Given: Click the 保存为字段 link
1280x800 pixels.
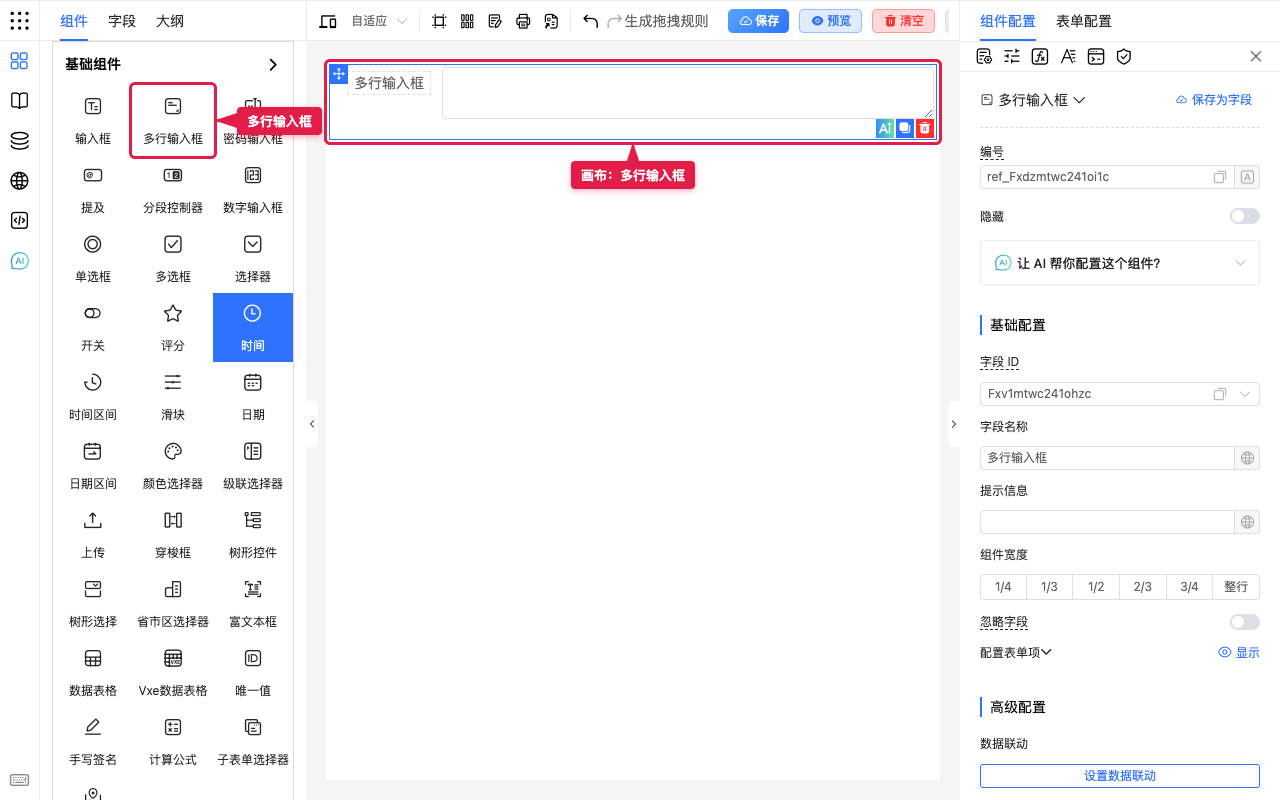Looking at the screenshot, I should (x=1214, y=100).
